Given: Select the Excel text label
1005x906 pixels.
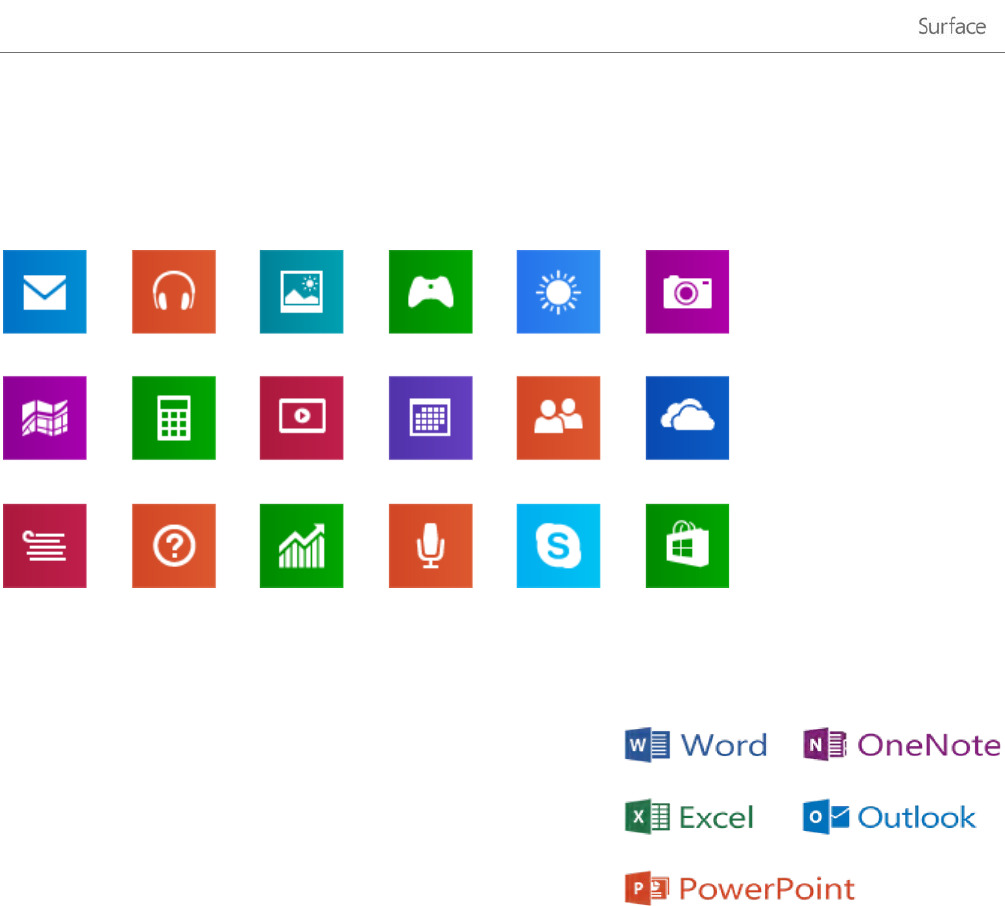Looking at the screenshot, I should pos(716,818).
